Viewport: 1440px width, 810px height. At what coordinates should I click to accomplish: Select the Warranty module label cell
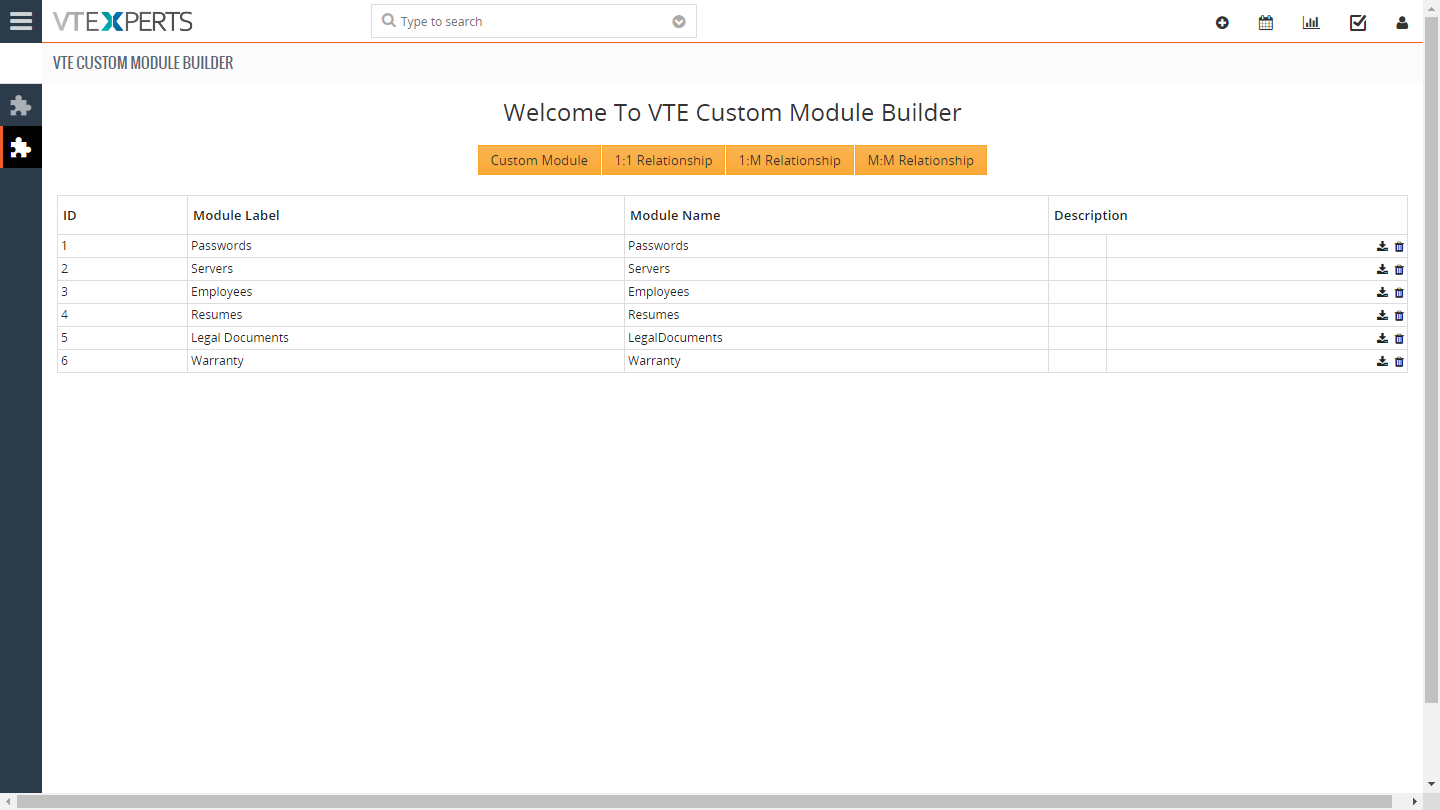click(x=406, y=361)
